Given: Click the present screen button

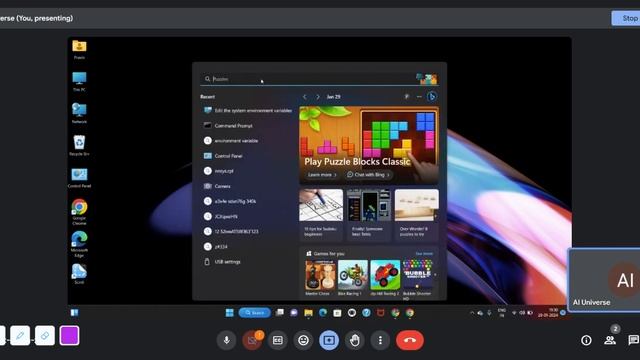Looking at the screenshot, I should point(329,340).
